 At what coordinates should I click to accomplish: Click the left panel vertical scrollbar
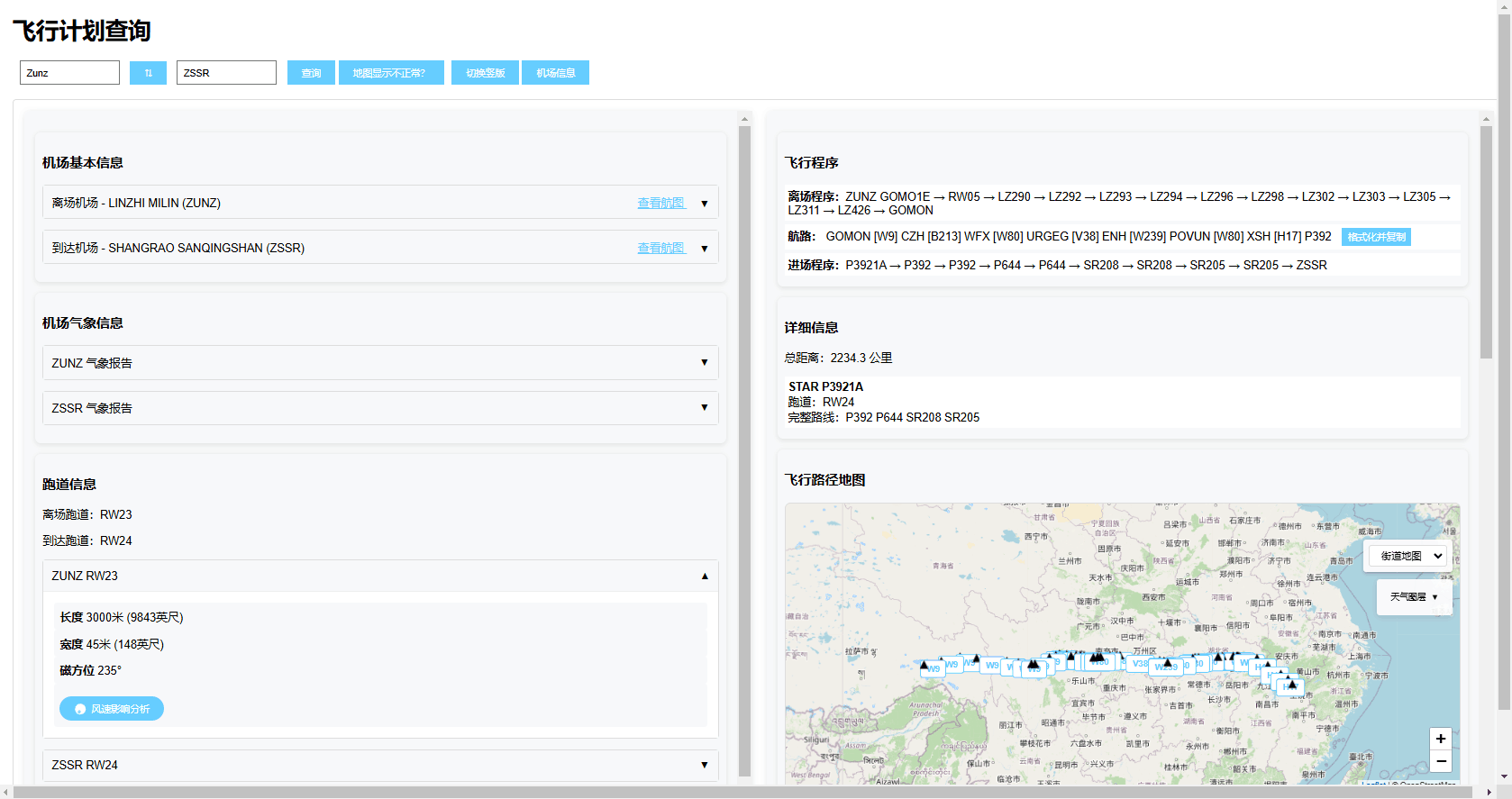[744, 450]
